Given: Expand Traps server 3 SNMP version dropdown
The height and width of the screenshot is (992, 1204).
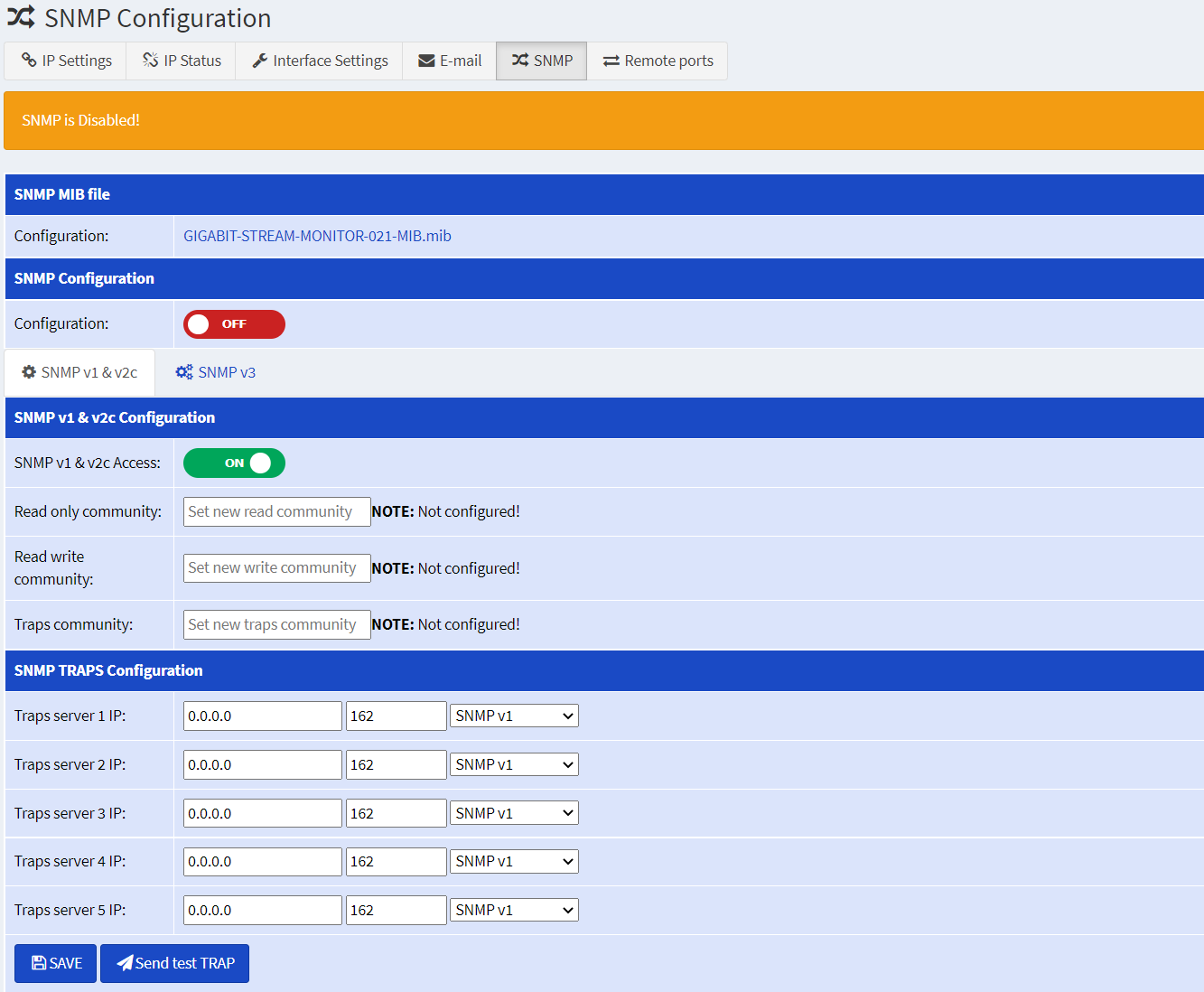Looking at the screenshot, I should pos(514,813).
